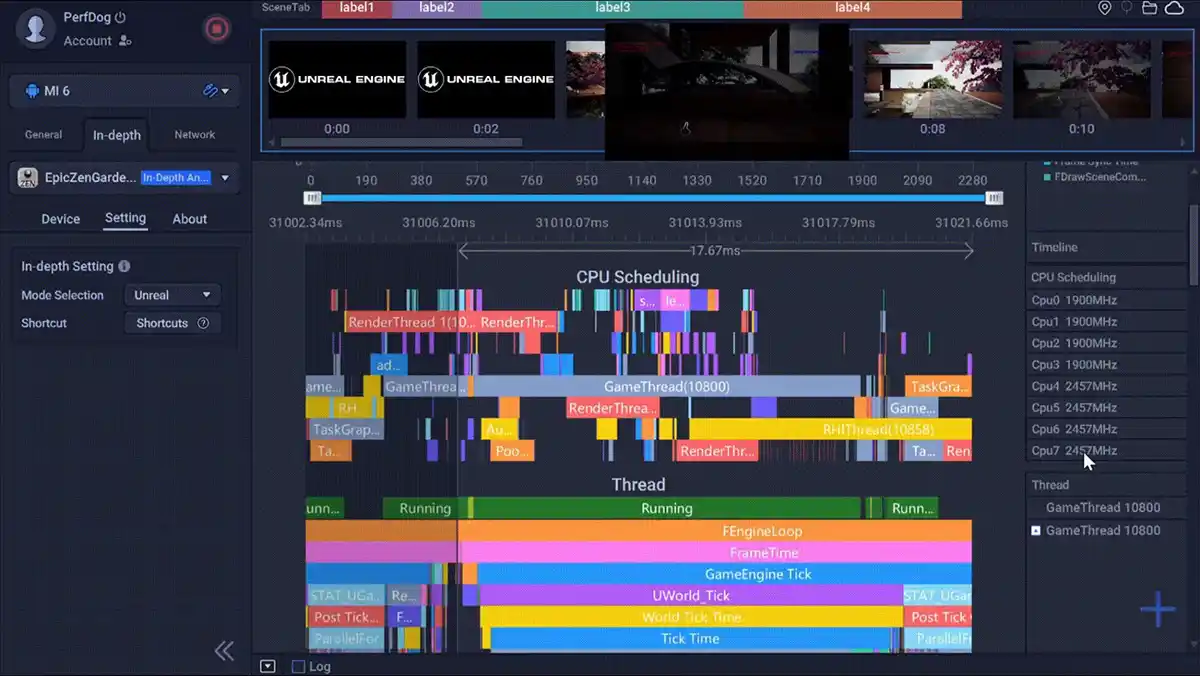Click the right handle of the range slider
This screenshot has height=676, width=1200.
point(993,198)
